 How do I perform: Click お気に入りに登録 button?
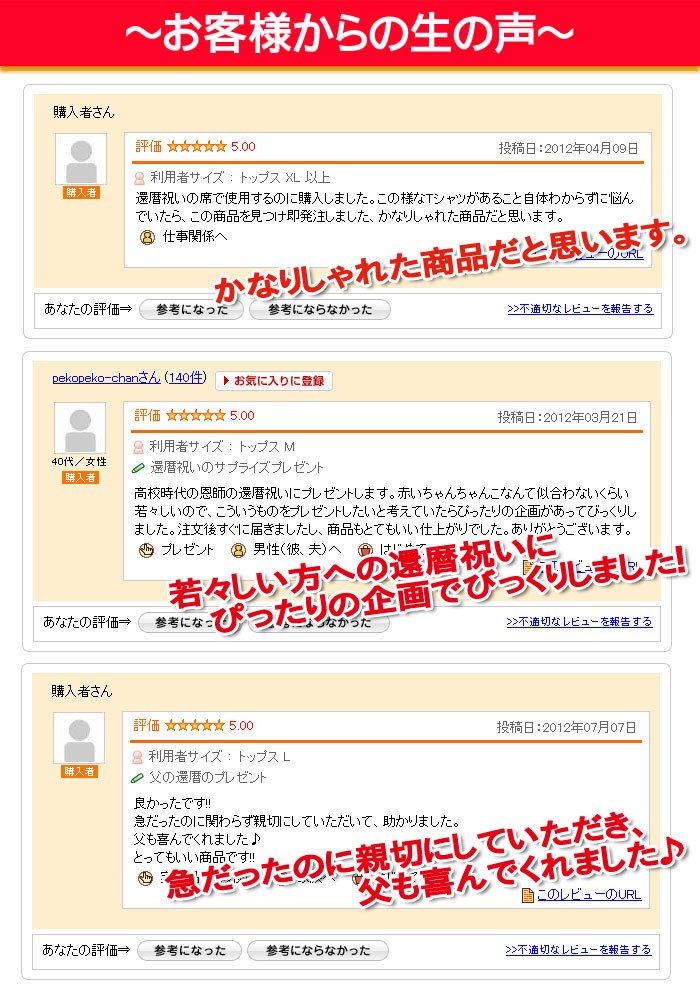tap(274, 381)
